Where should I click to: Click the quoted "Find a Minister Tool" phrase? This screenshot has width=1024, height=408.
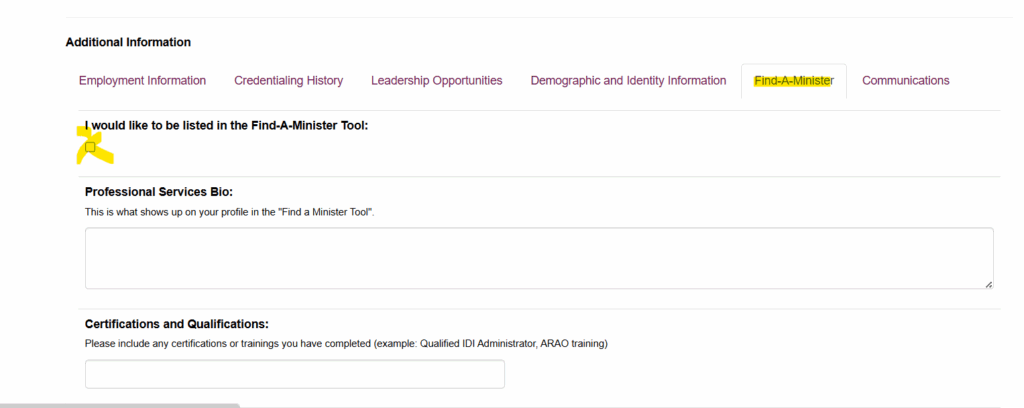tap(322, 212)
